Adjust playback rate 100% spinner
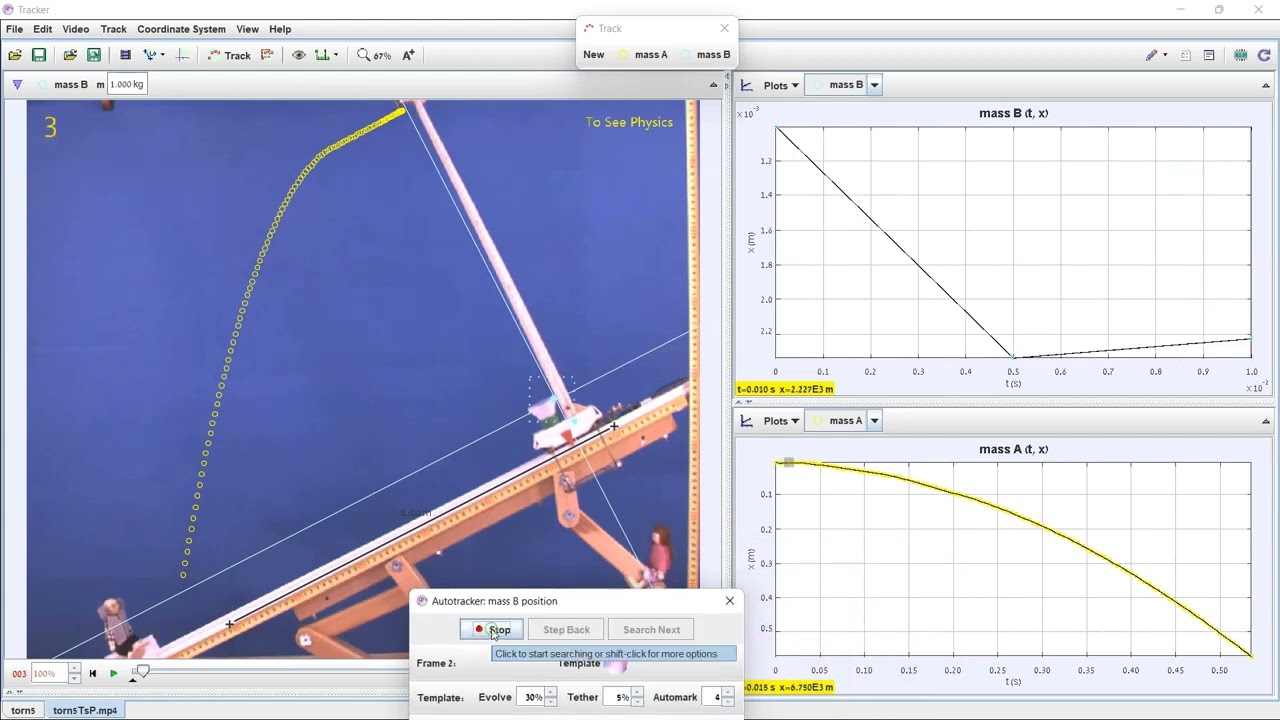The height and width of the screenshot is (720, 1280). coord(74,674)
